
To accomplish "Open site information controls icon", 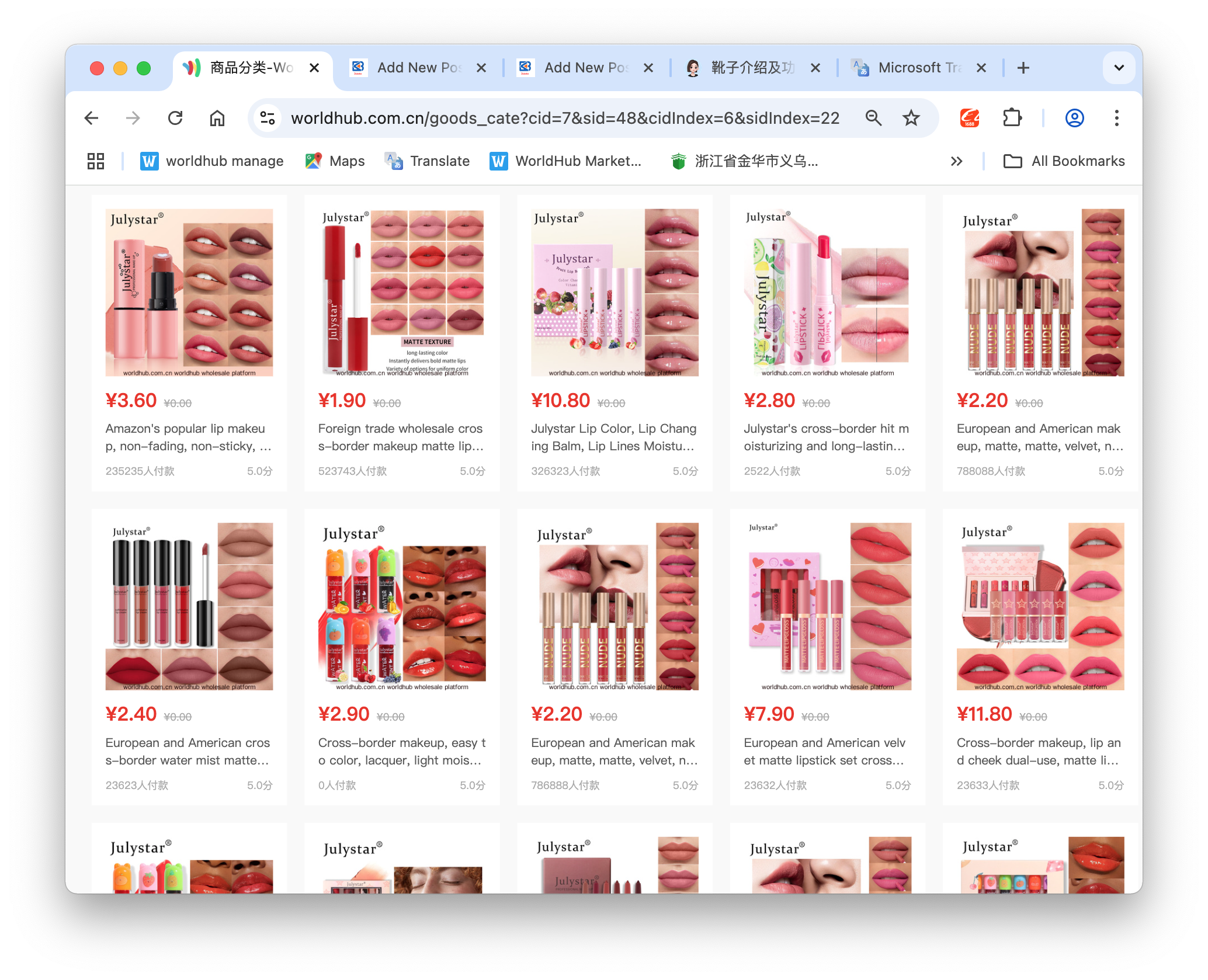I will (x=268, y=119).
